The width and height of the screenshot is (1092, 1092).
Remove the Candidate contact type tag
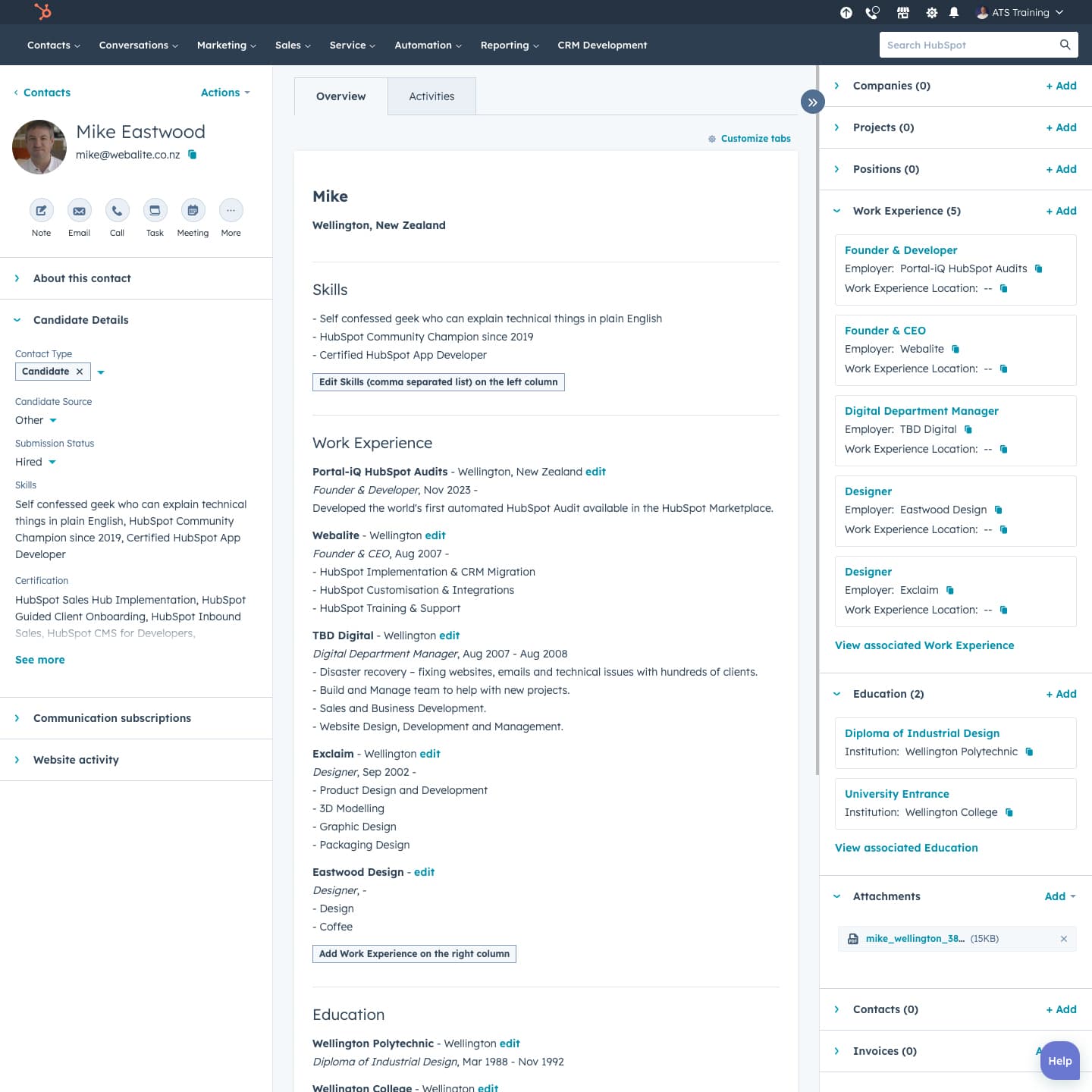click(x=80, y=372)
